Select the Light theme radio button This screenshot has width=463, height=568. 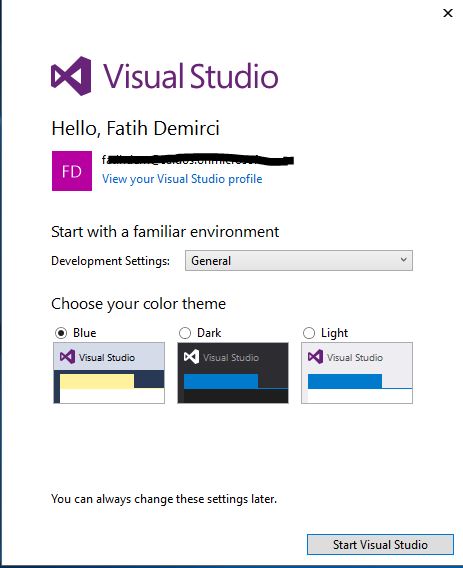(x=309, y=333)
